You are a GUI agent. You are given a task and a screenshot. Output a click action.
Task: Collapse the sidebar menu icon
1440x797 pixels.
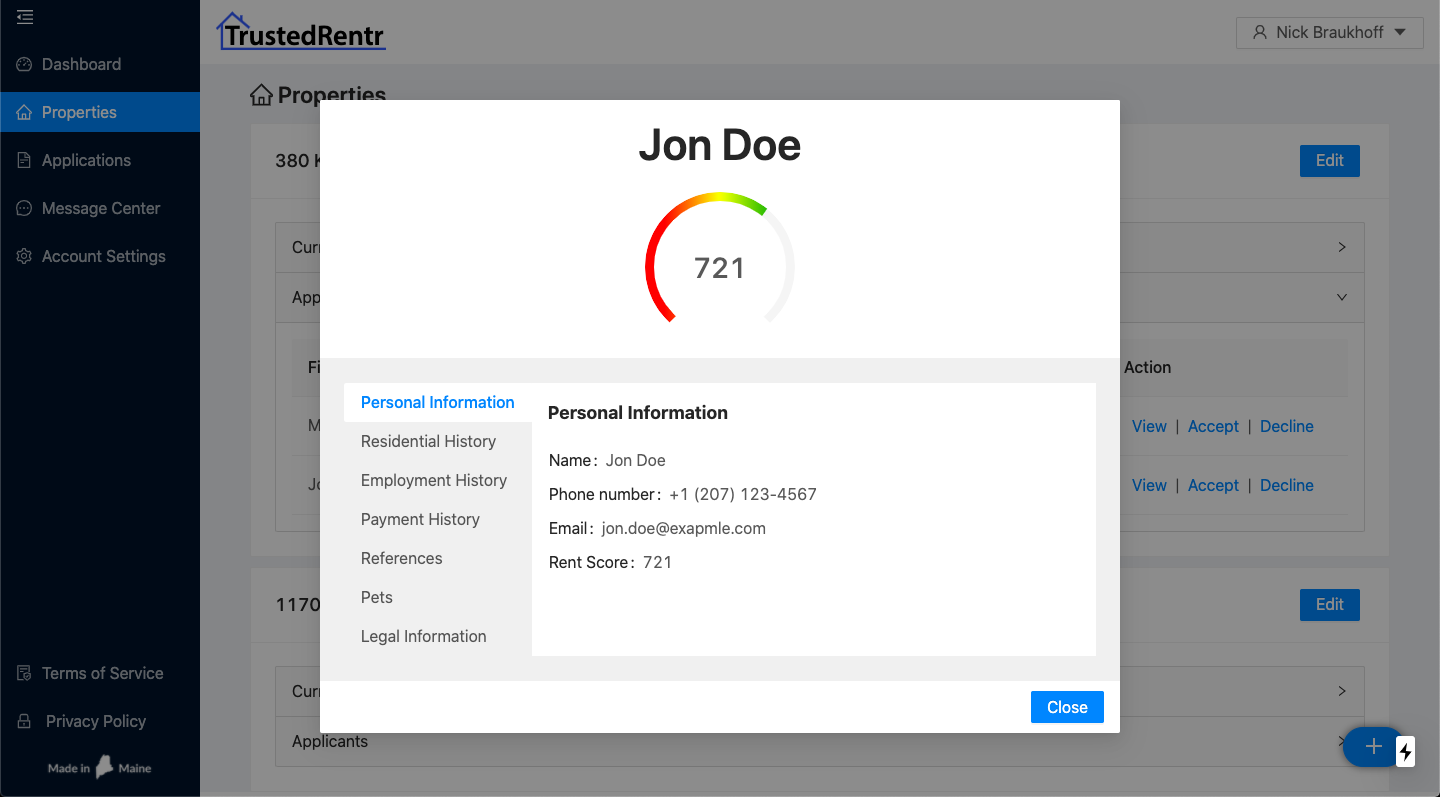(x=25, y=17)
